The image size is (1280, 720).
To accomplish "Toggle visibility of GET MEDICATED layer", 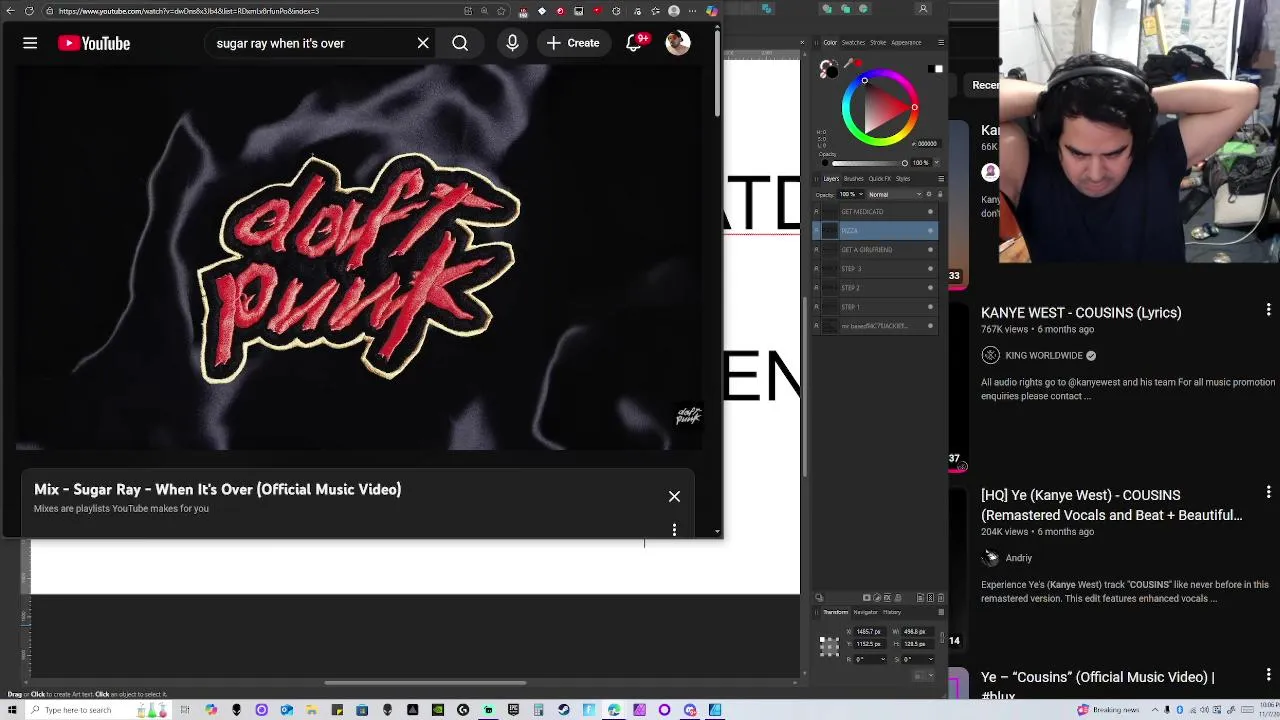I will pos(930,212).
